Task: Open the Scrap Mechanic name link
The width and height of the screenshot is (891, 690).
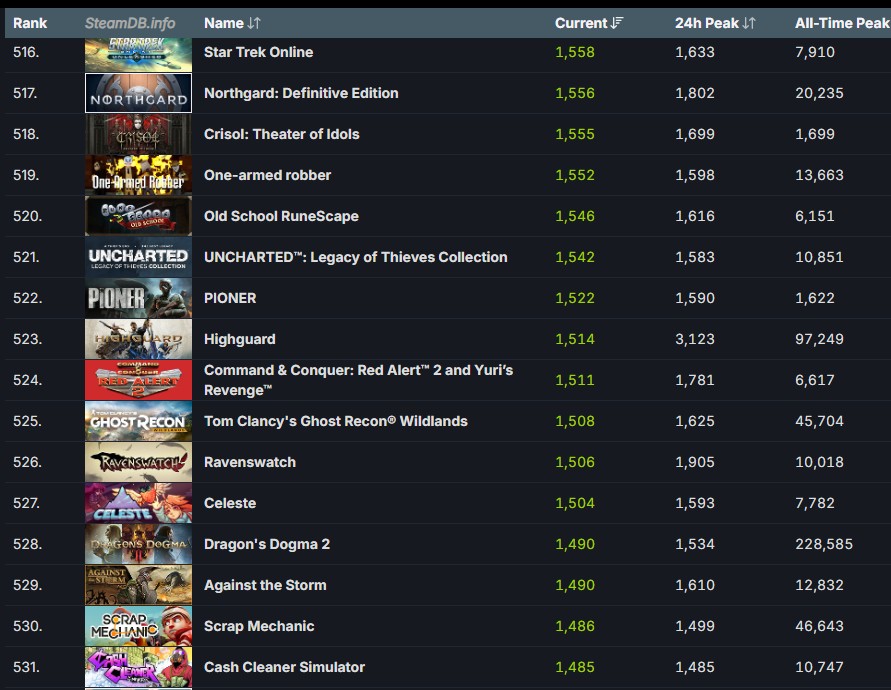Action: [x=259, y=626]
